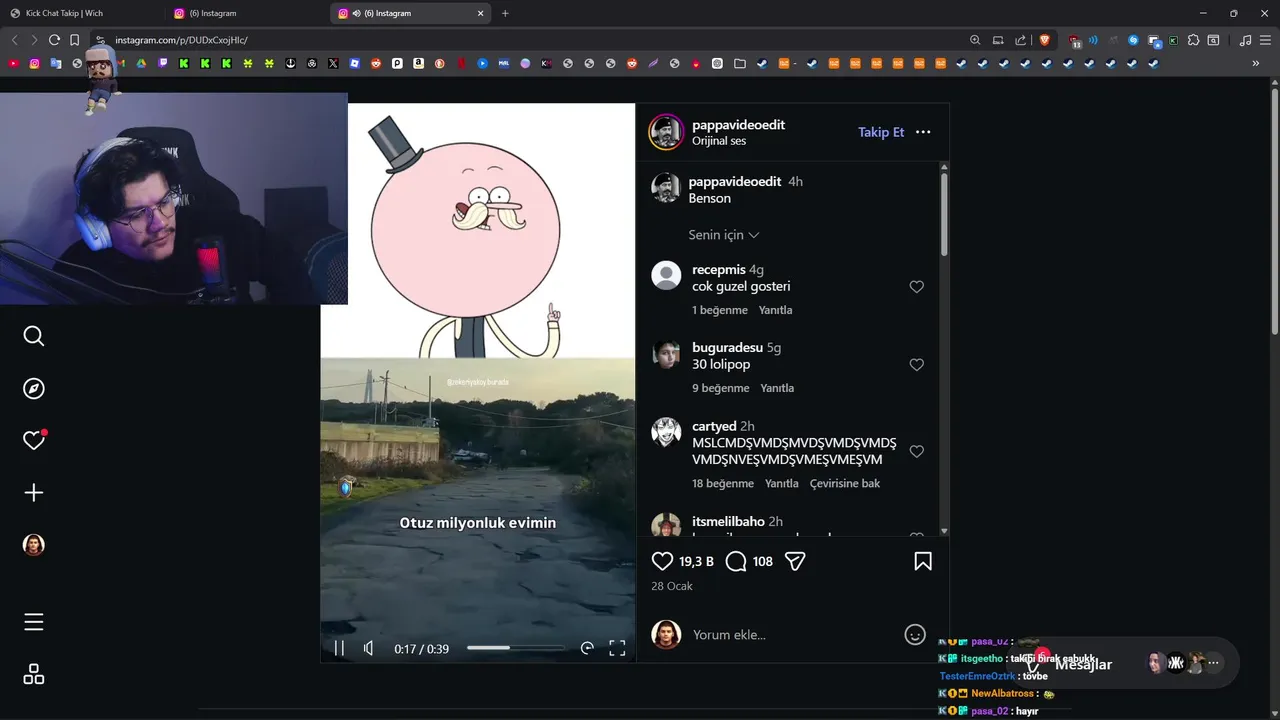Open a new browser tab
The height and width of the screenshot is (720, 1280).
point(505,13)
